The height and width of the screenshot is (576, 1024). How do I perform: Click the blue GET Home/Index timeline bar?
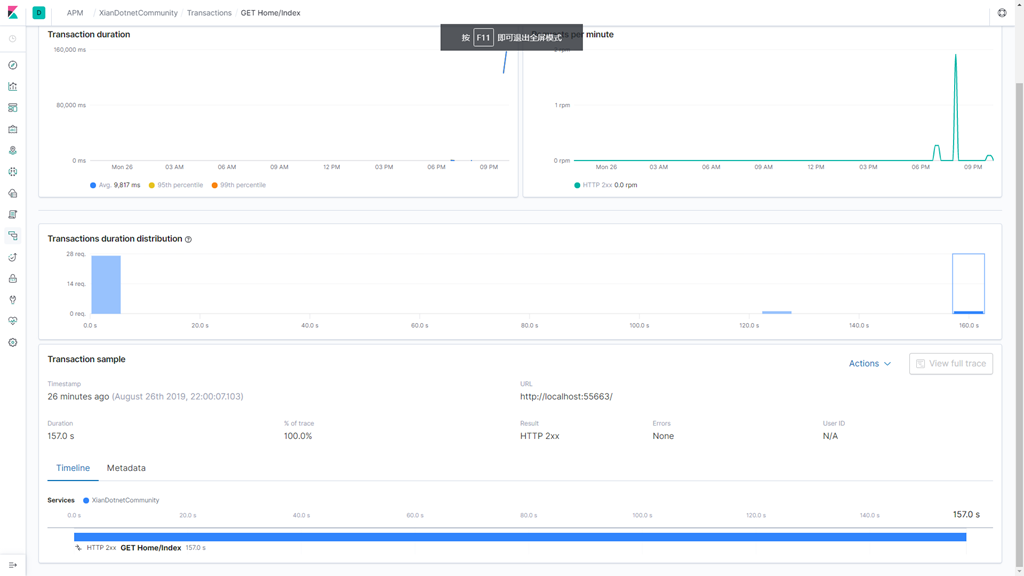pyautogui.click(x=520, y=537)
